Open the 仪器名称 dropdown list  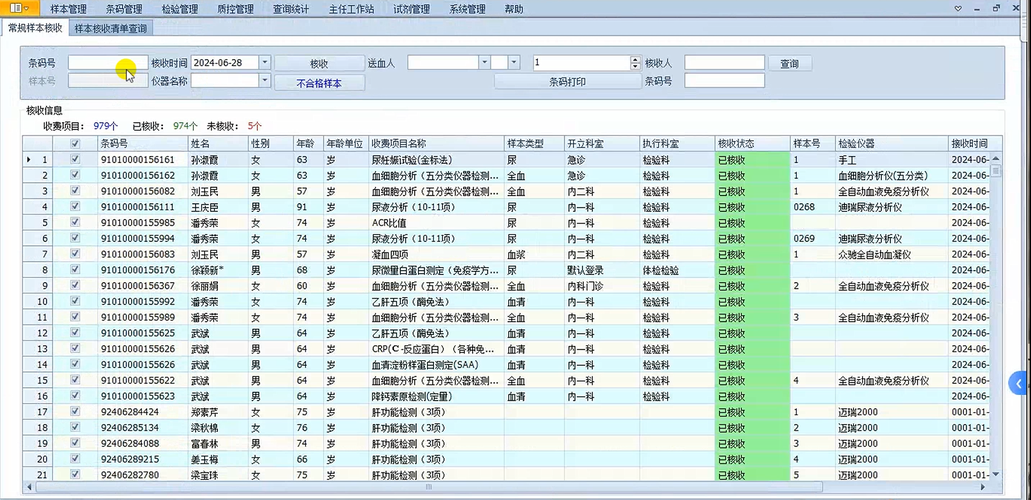[264, 81]
